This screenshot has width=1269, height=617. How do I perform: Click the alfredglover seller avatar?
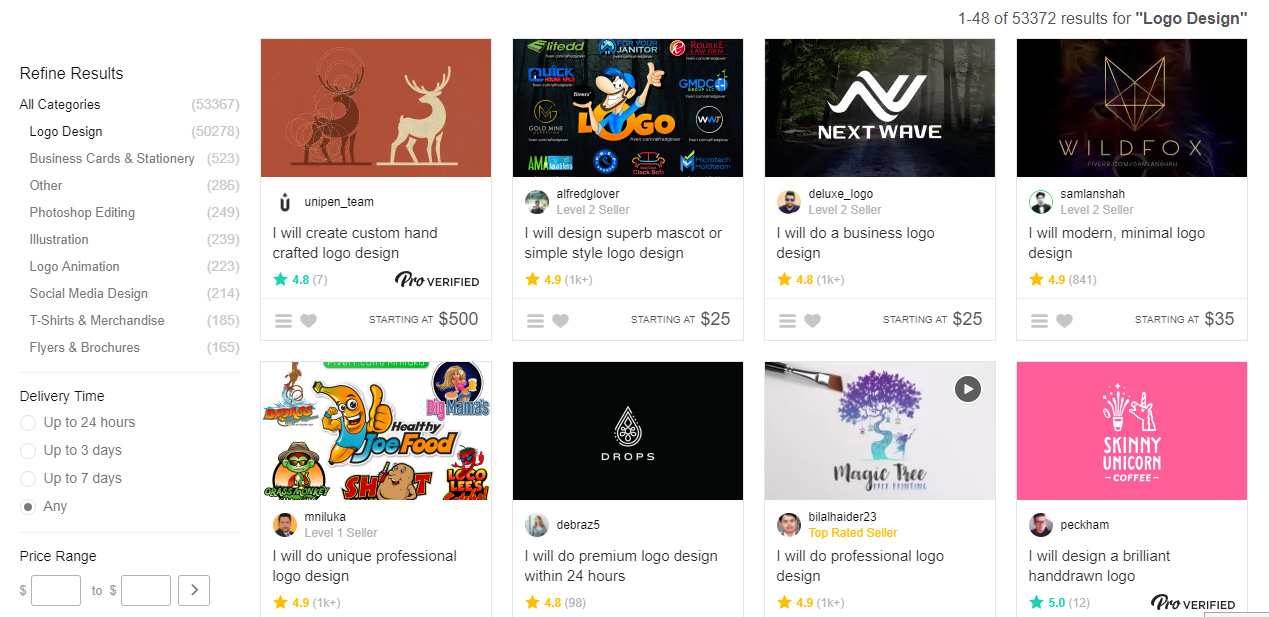click(537, 202)
